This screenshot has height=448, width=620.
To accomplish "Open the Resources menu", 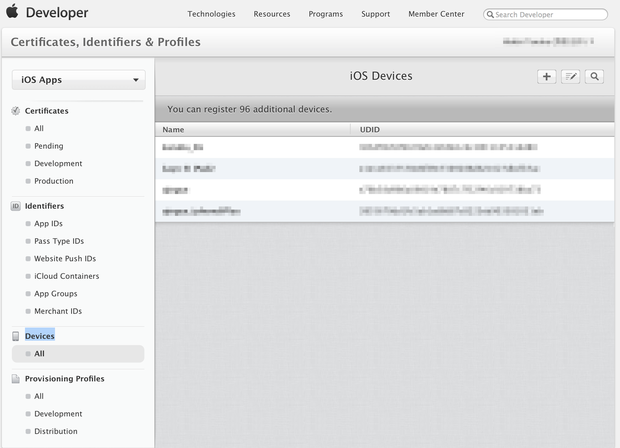I will pos(272,14).
